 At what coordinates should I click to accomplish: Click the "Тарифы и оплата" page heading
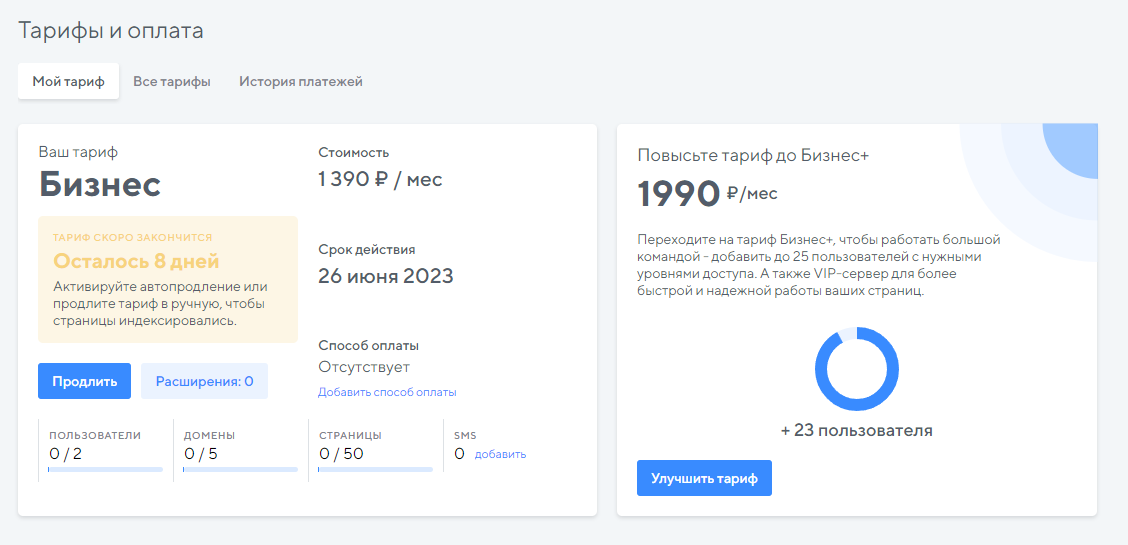[111, 31]
